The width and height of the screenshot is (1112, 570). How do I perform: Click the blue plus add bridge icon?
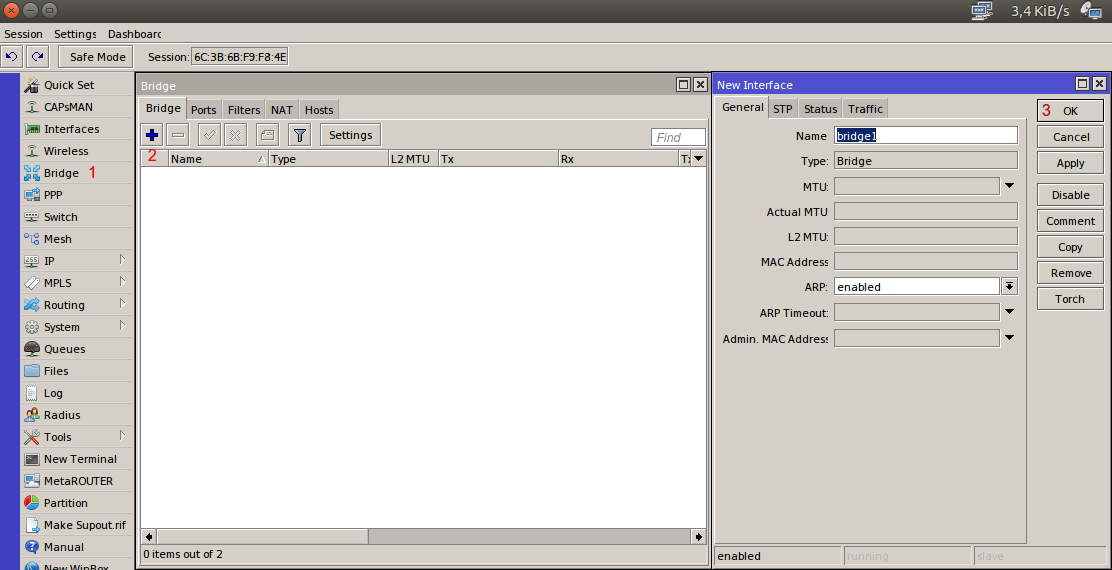click(x=152, y=135)
